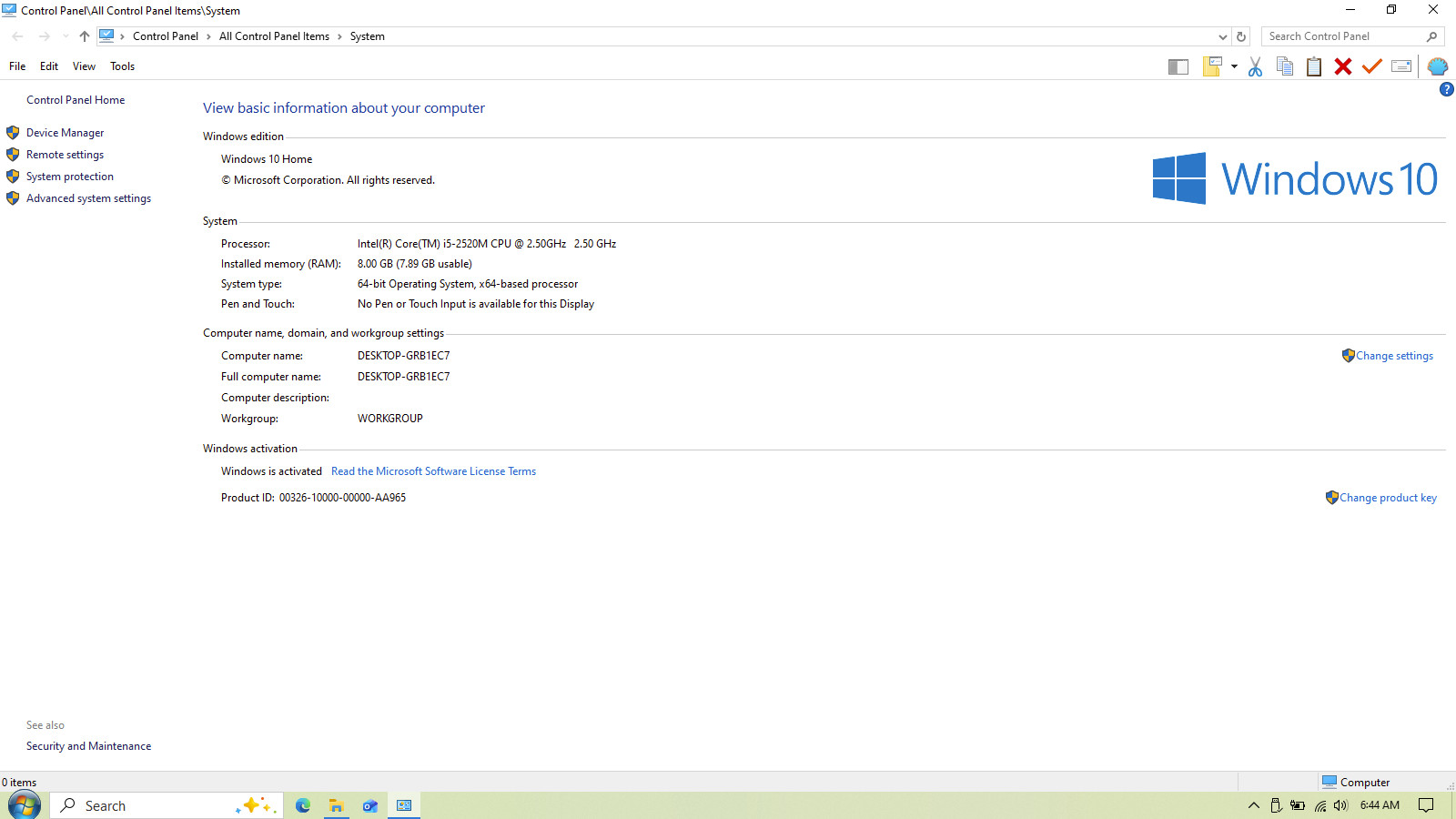
Task: Expand chevron before Control Panel breadcrumb
Action: coord(122,36)
